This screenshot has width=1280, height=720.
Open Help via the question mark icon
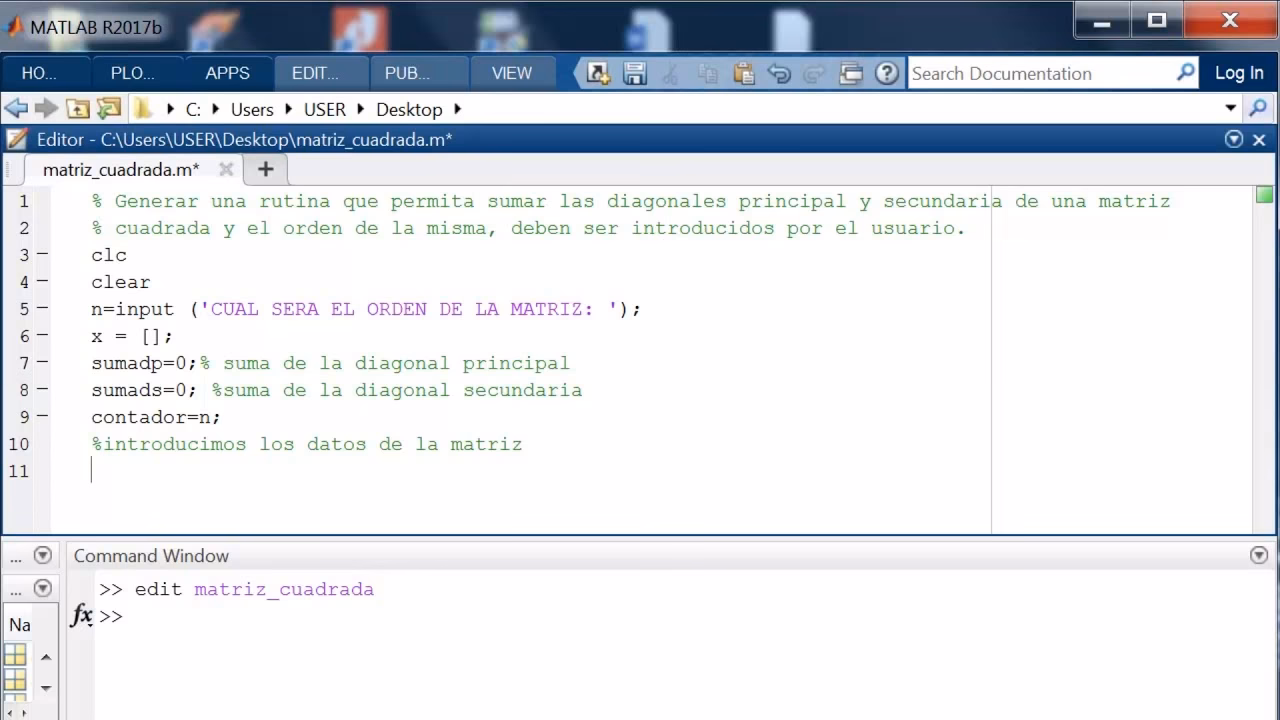[887, 73]
